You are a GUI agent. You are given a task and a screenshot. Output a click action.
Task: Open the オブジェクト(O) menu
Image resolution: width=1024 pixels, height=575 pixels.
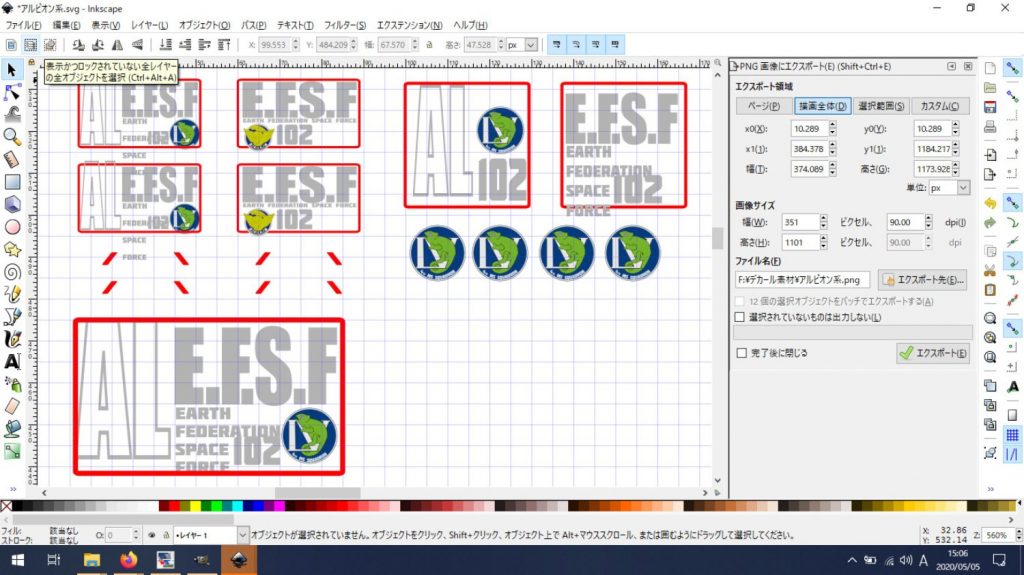pyautogui.click(x=204, y=25)
